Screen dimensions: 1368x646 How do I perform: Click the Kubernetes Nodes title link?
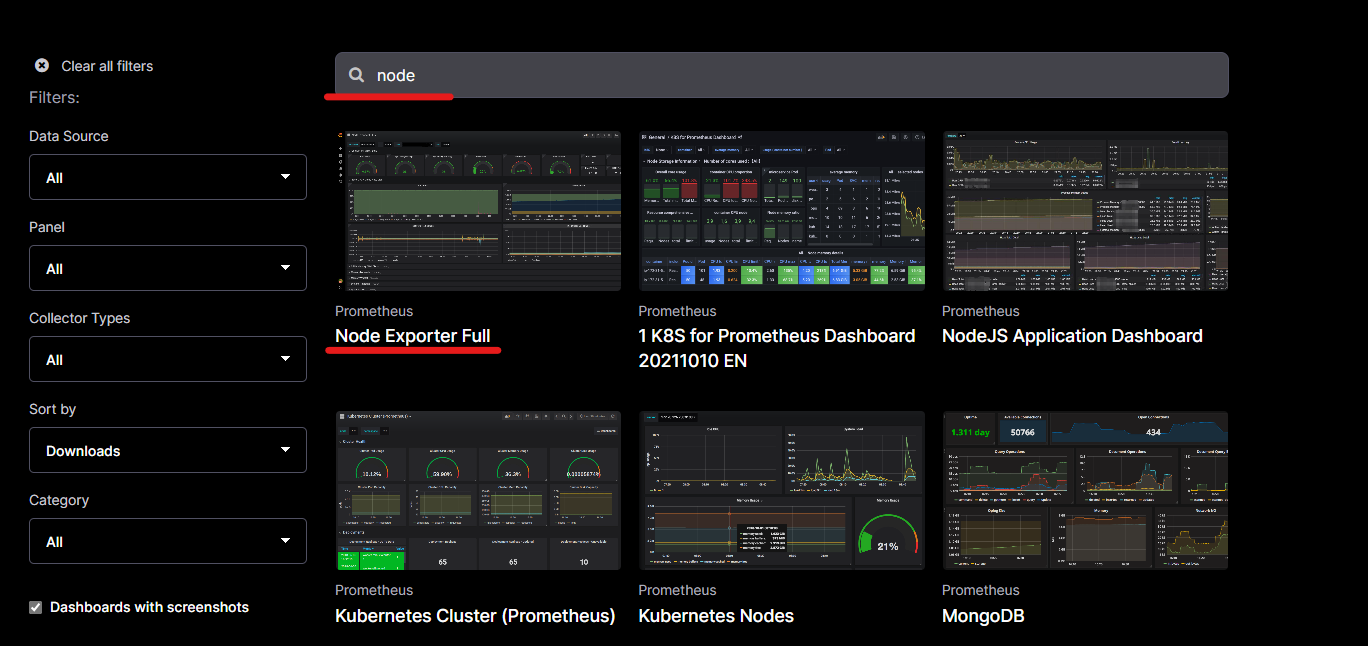pyautogui.click(x=716, y=616)
